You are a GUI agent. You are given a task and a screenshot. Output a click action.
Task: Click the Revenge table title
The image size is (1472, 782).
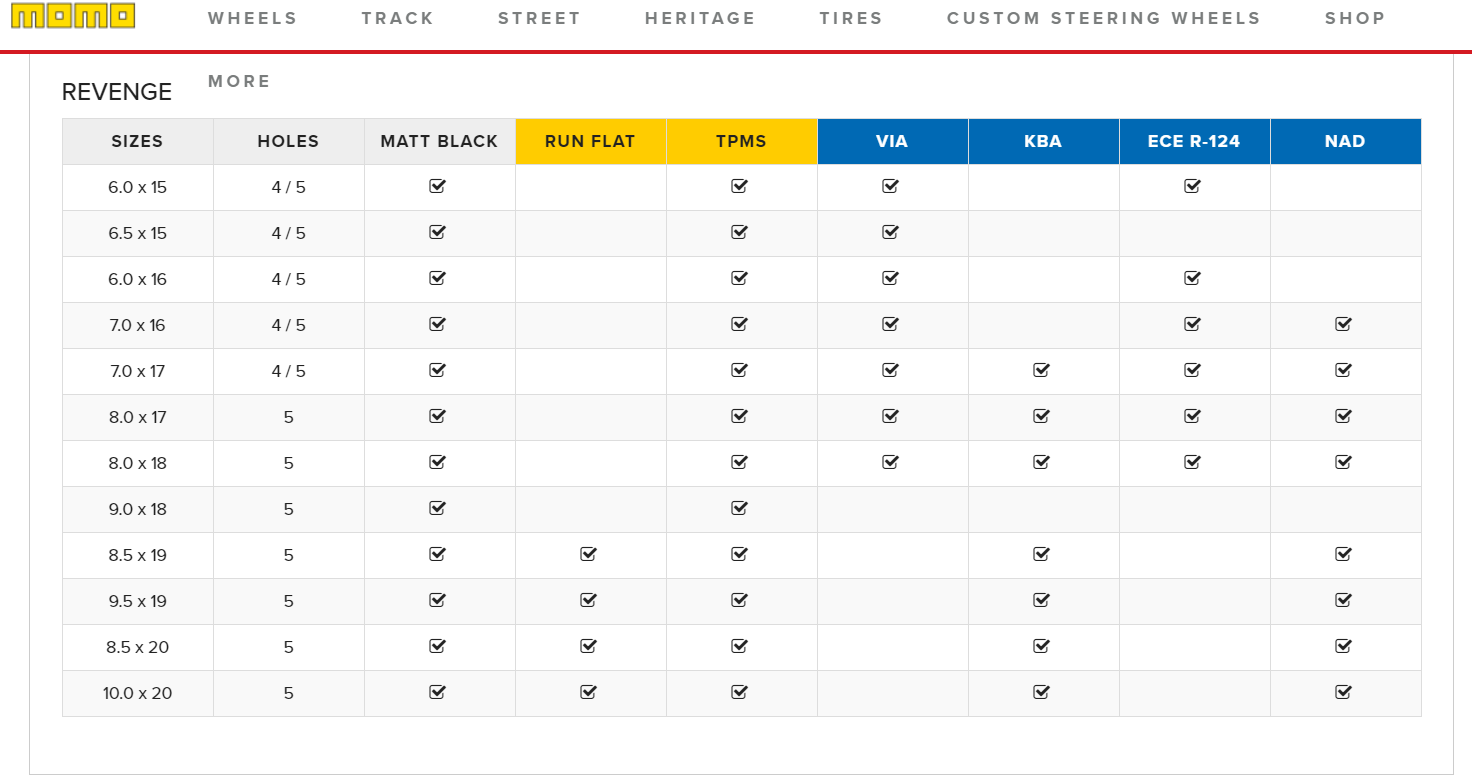tap(117, 92)
